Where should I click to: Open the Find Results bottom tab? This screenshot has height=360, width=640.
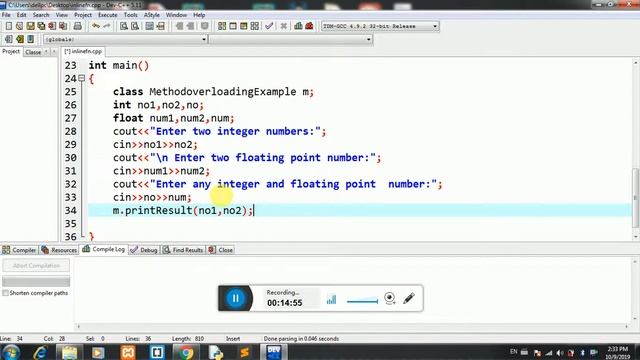[x=183, y=250]
